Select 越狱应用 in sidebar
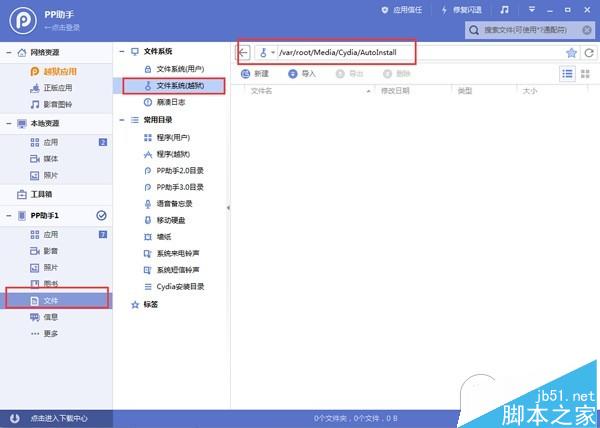 [x=53, y=72]
